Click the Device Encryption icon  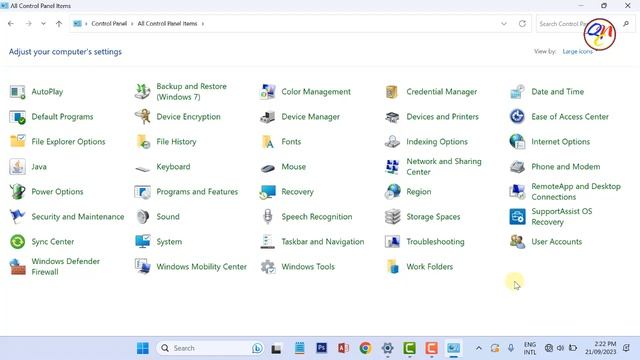coord(142,117)
